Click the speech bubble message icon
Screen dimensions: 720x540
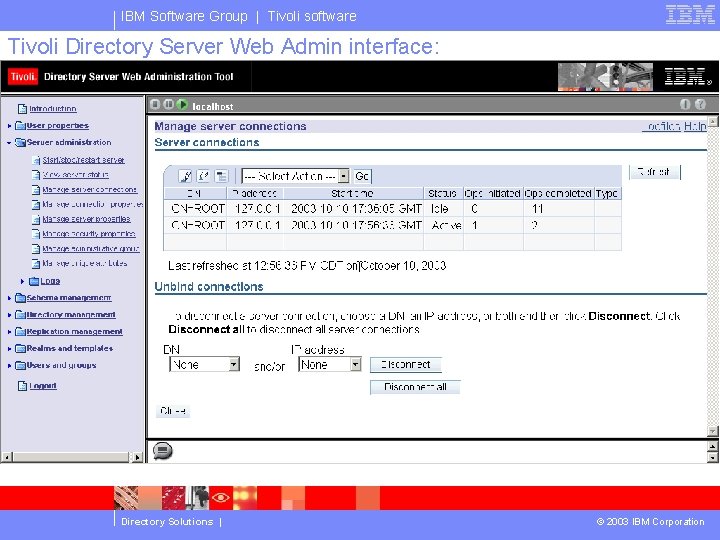pos(162,451)
